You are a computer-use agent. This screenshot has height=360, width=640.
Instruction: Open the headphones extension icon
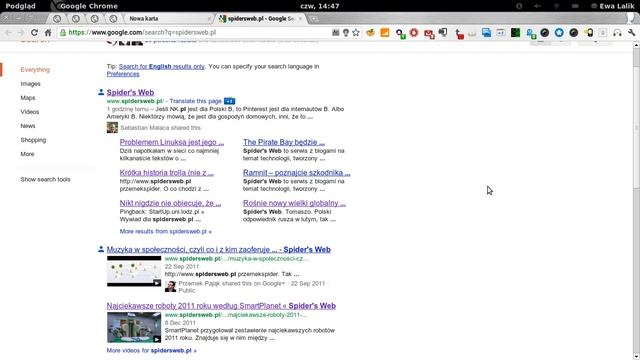pos(617,33)
